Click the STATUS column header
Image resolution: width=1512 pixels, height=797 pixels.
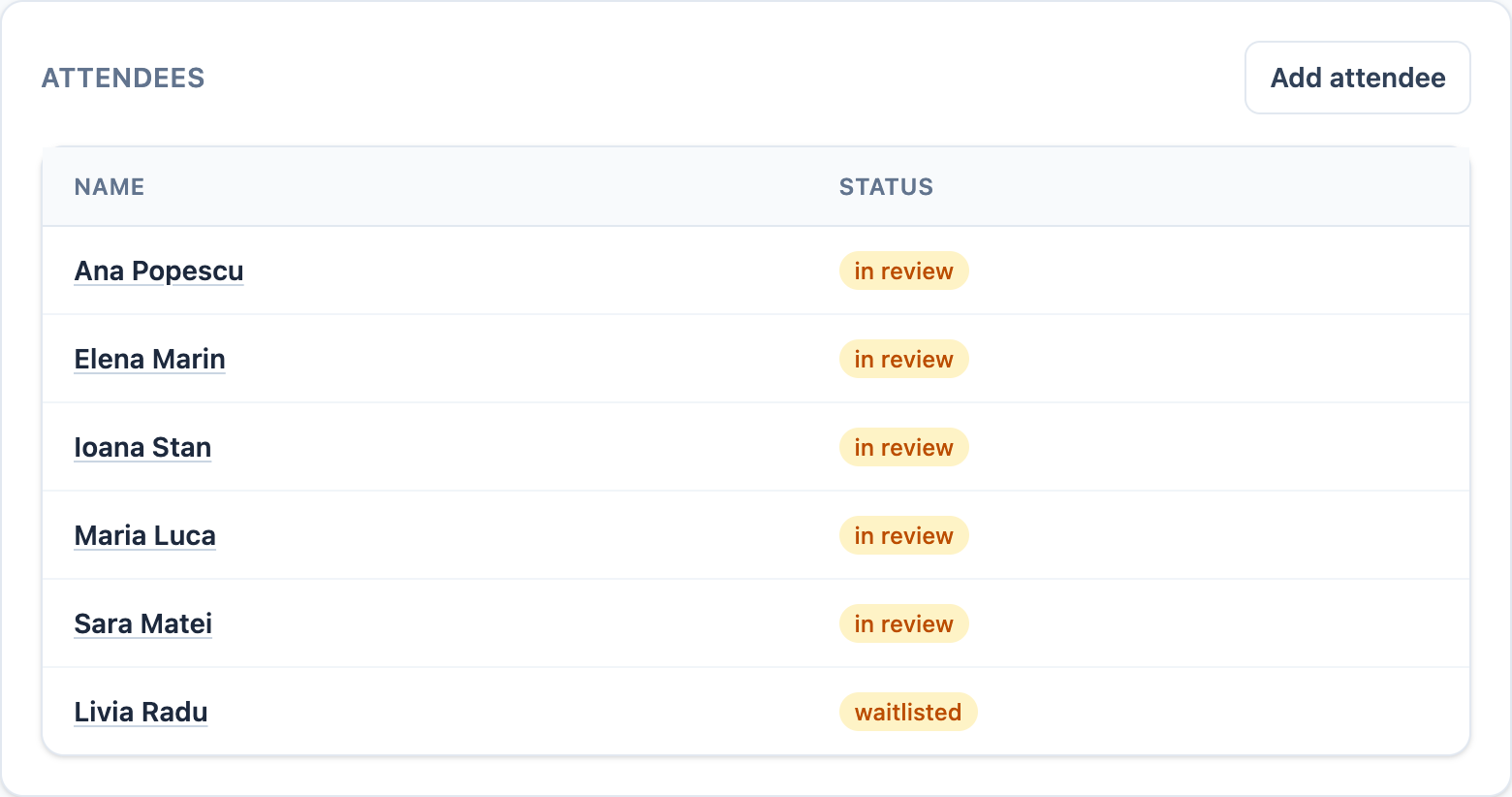click(886, 187)
